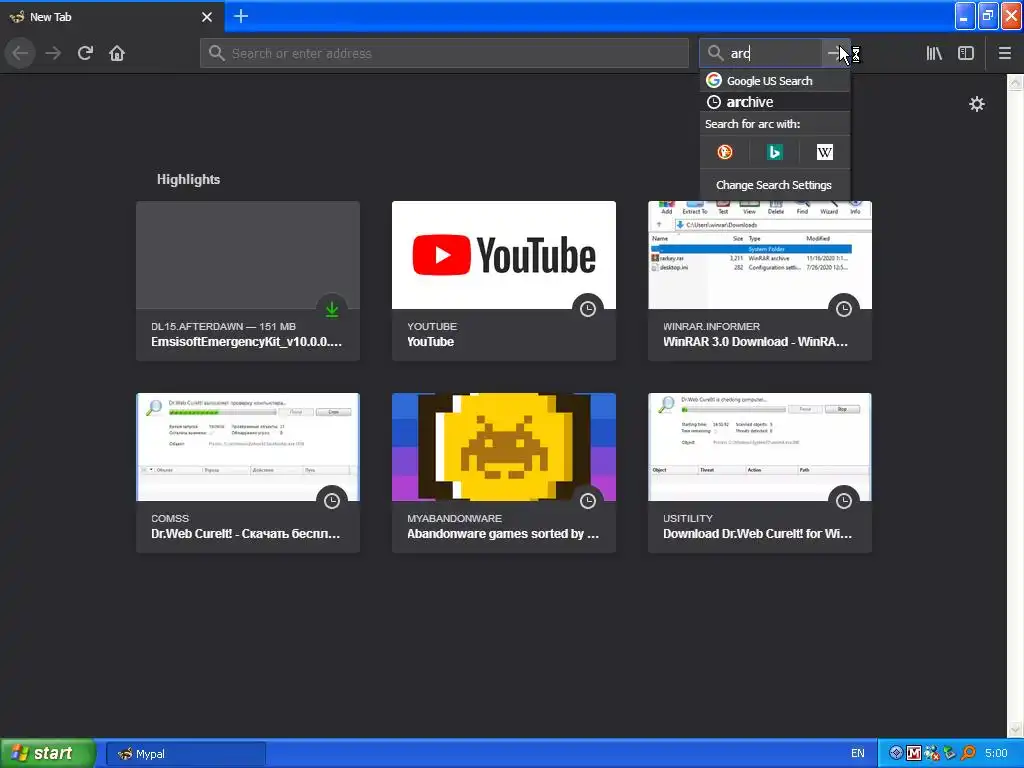Click into the search box containing arc
Viewport: 1024px width, 768px height.
[761, 53]
